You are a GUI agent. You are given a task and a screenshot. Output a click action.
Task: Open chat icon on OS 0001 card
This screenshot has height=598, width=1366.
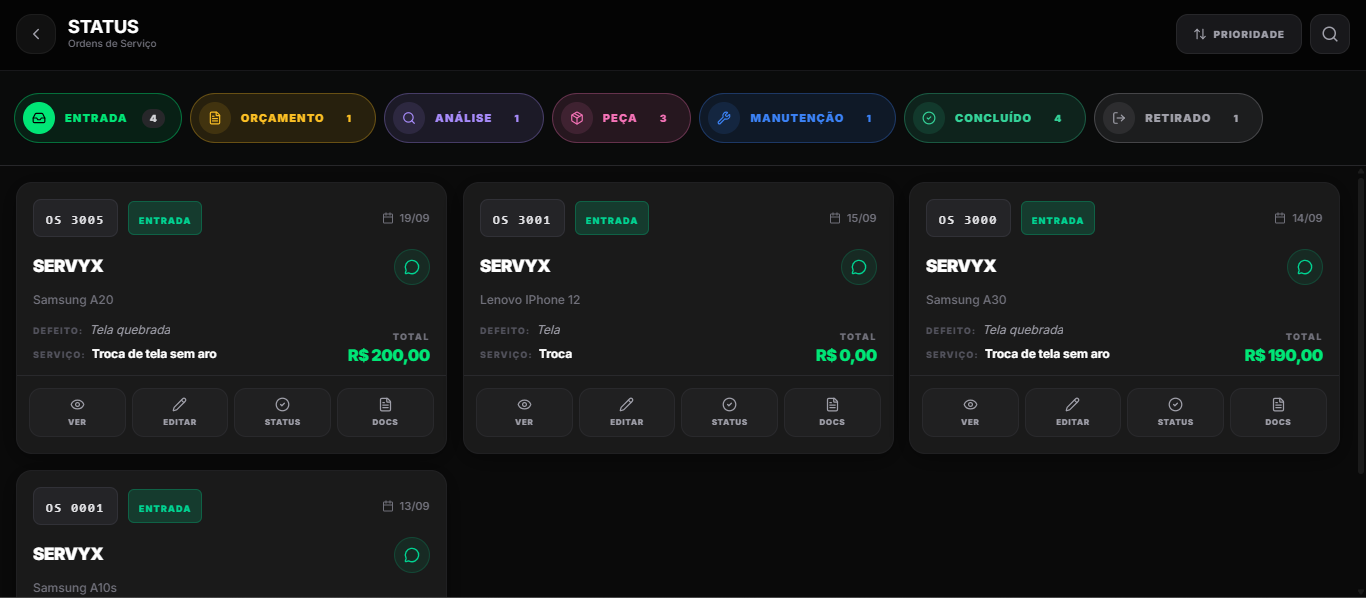tap(412, 555)
